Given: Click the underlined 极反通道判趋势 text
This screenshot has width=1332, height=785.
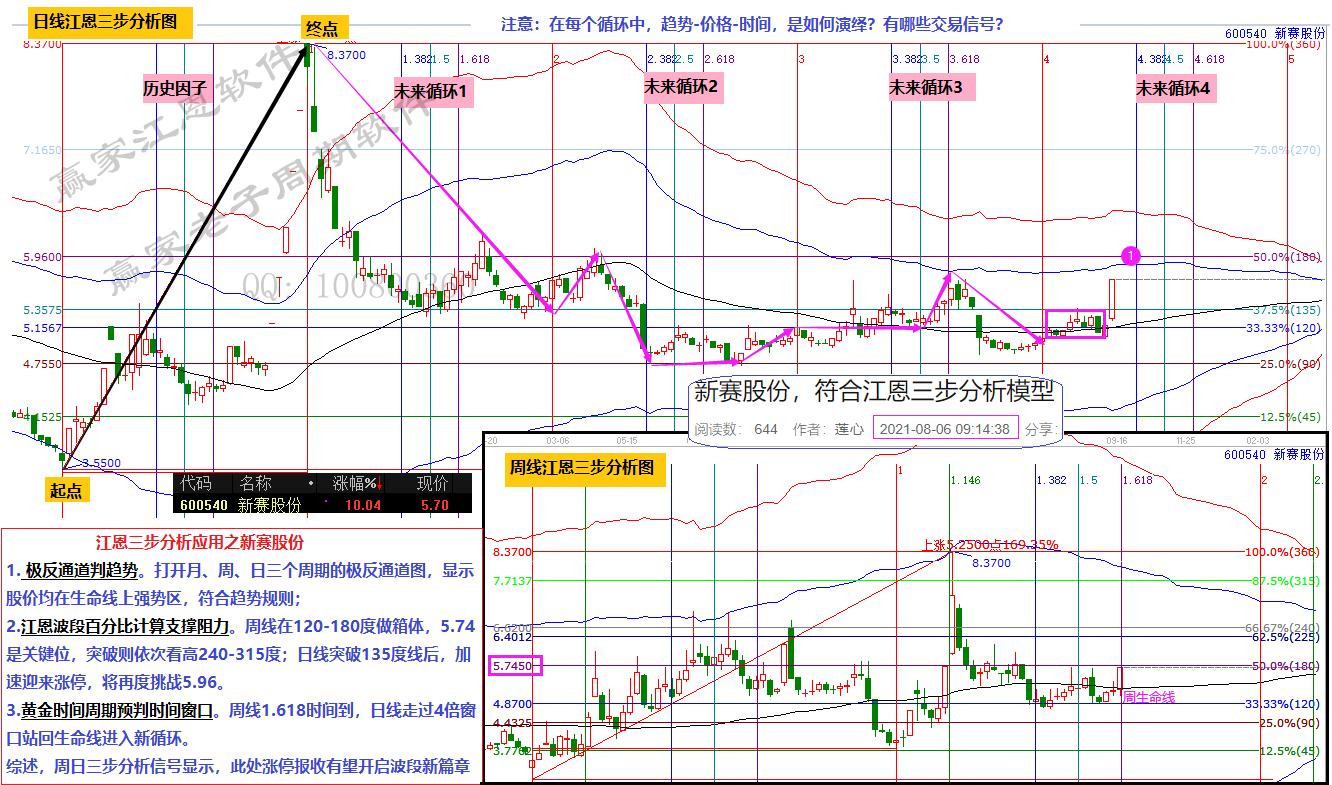Looking at the screenshot, I should (x=82, y=572).
